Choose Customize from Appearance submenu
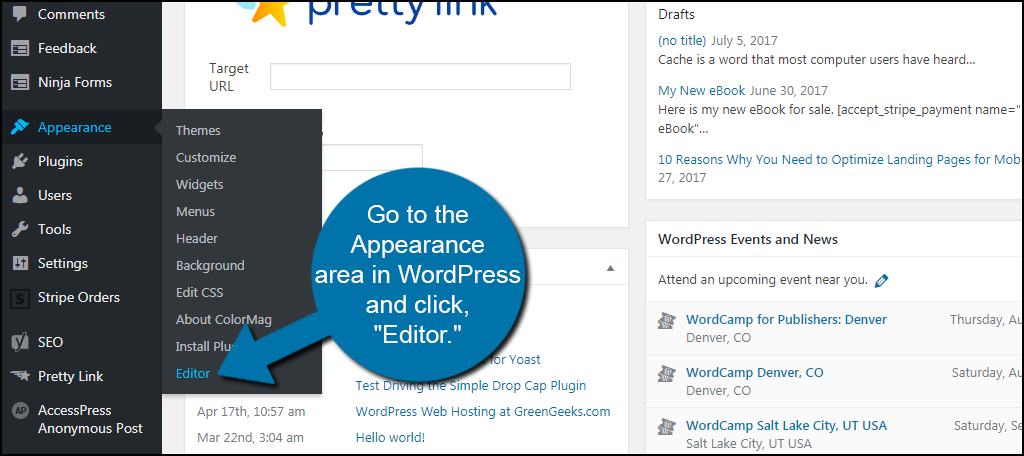 (206, 157)
